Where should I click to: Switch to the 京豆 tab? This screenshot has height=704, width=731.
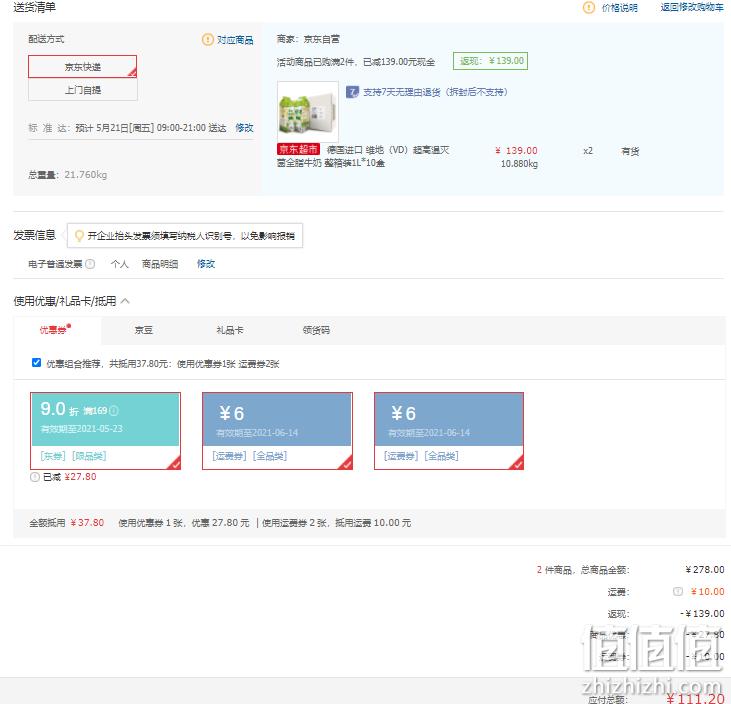144,330
